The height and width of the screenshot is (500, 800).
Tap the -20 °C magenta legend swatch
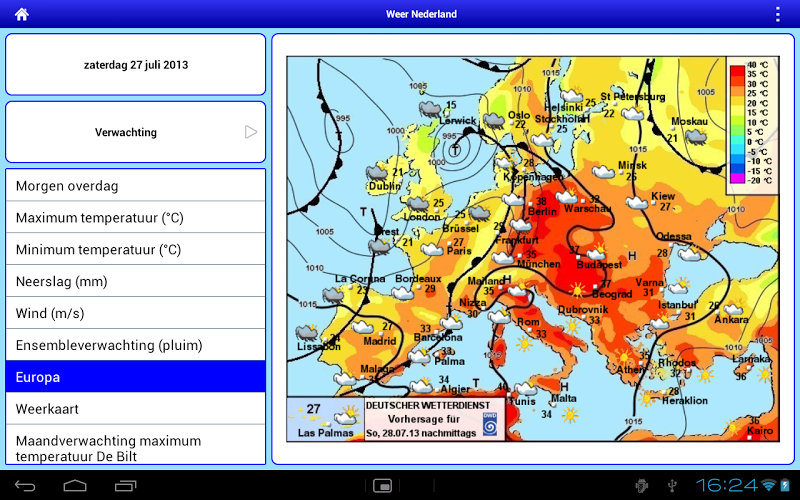click(x=737, y=179)
